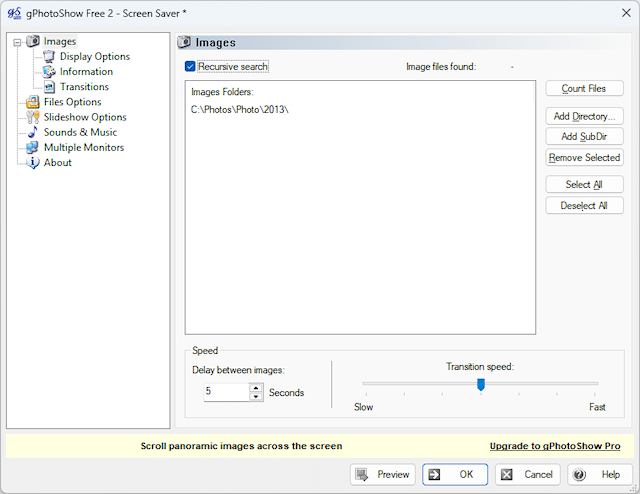
Task: Open the Slideshow Options section
Action: (x=85, y=117)
